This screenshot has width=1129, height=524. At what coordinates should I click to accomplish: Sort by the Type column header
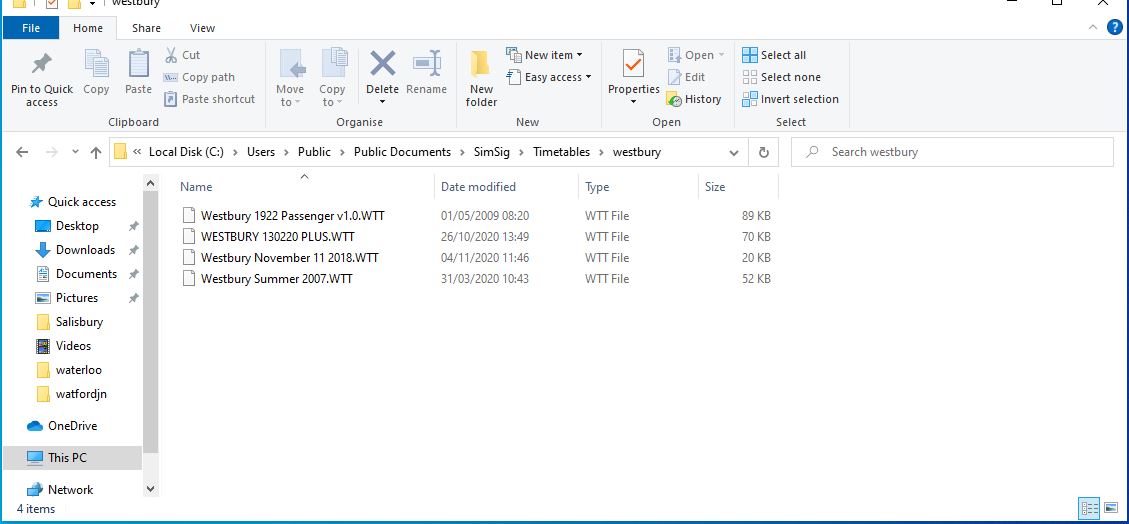[x=597, y=186]
